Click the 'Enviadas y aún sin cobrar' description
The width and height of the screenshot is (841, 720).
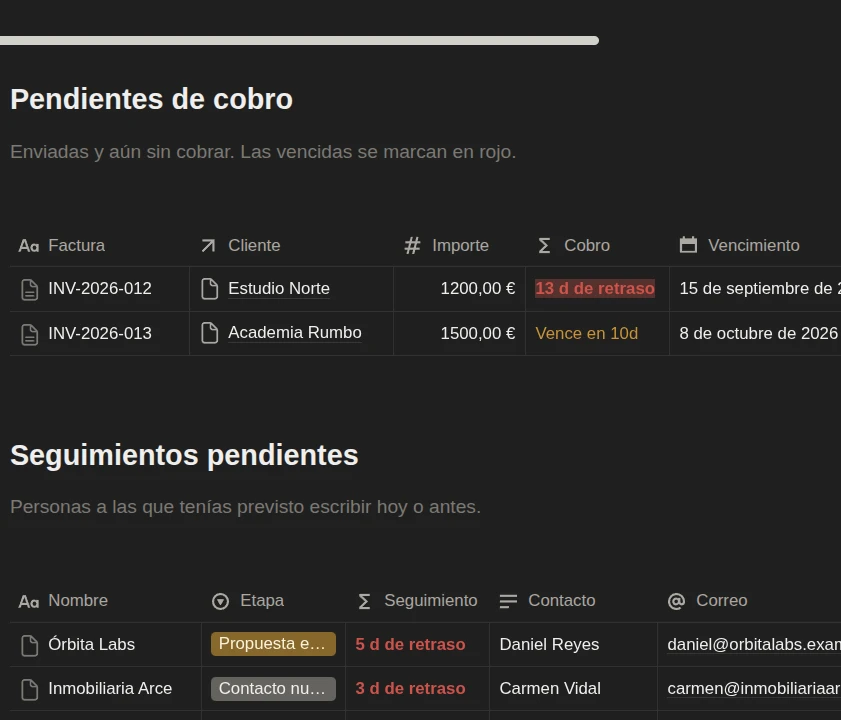click(x=263, y=152)
